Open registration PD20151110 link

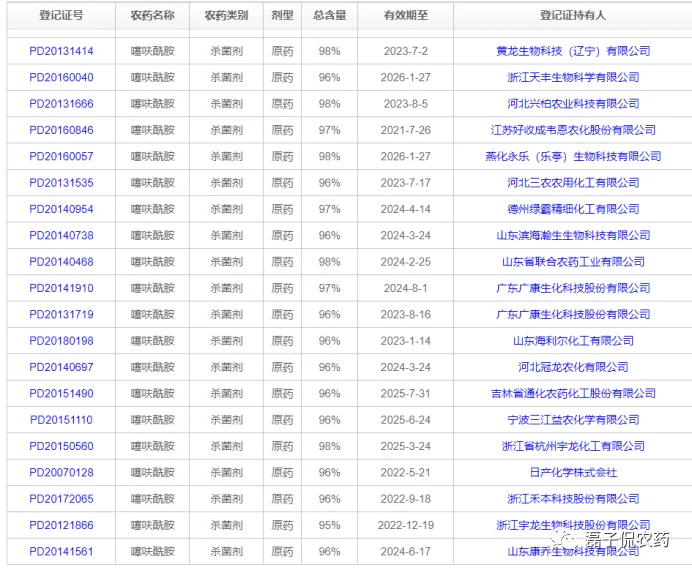pos(61,420)
